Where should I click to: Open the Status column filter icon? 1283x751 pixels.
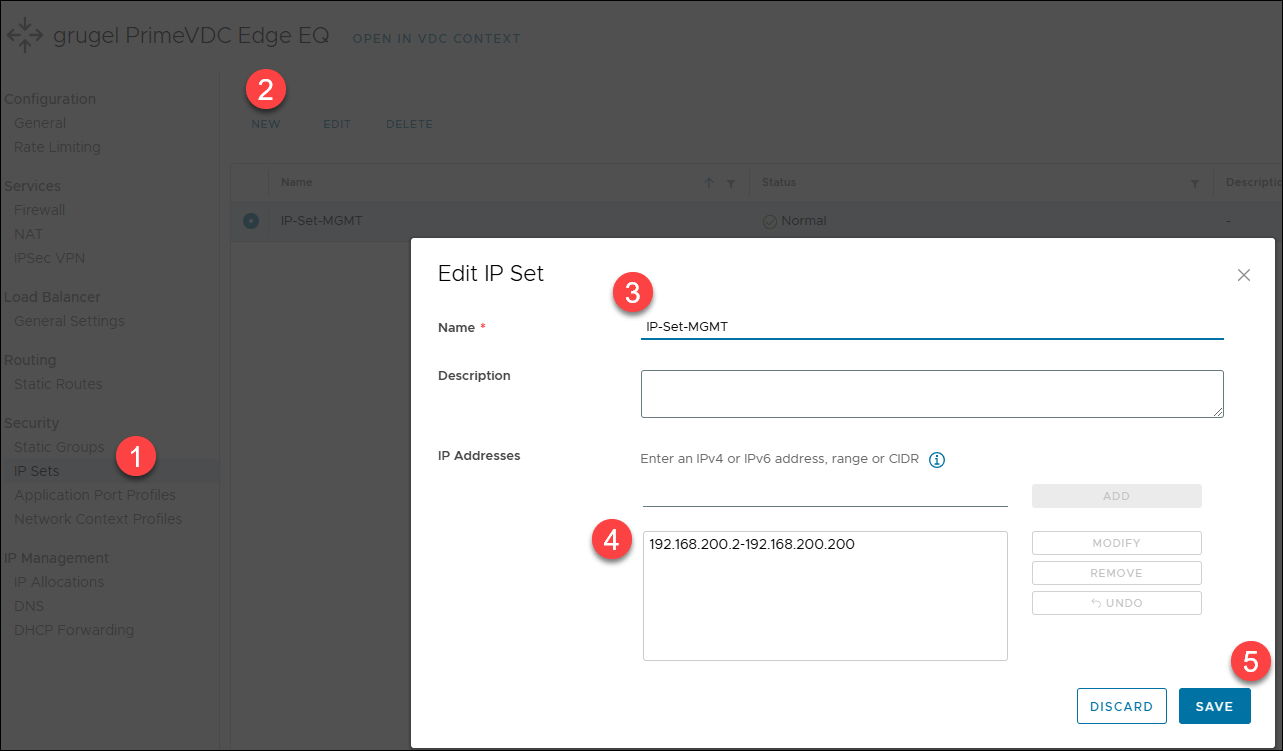click(x=1194, y=183)
